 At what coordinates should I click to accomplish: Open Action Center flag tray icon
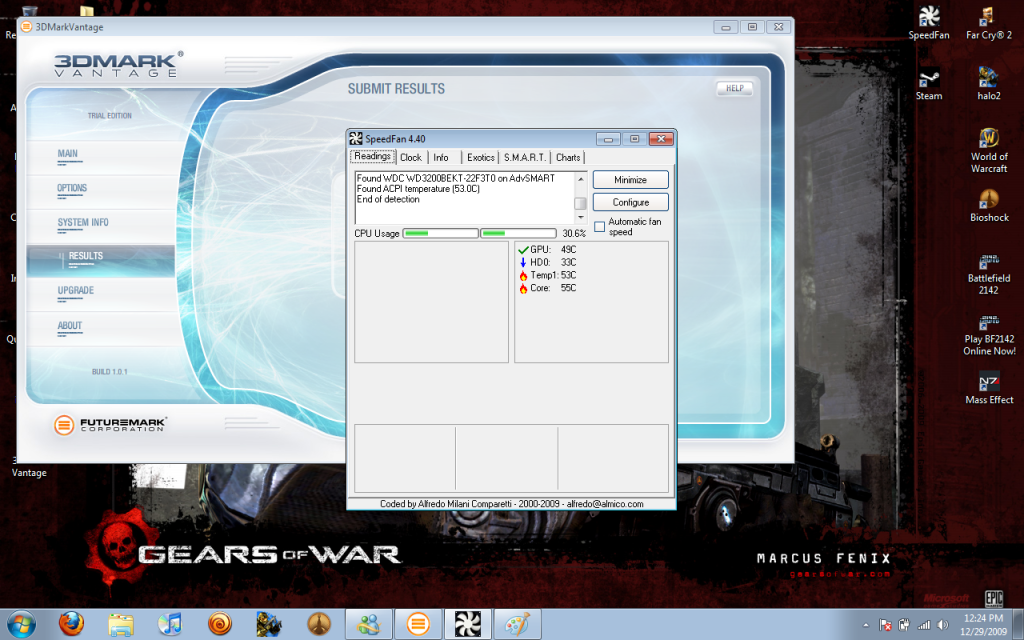pos(885,625)
